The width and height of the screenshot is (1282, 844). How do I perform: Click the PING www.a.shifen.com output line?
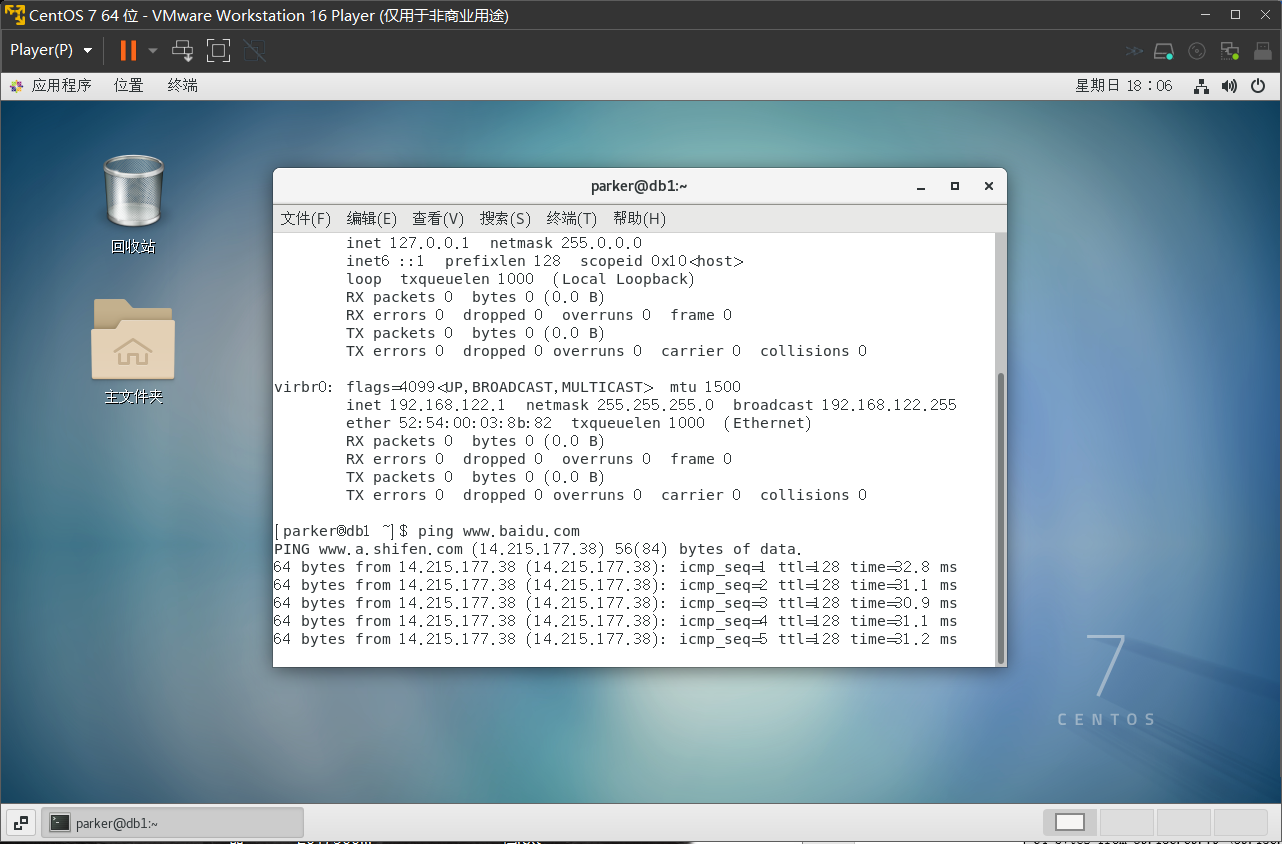[x=538, y=549]
